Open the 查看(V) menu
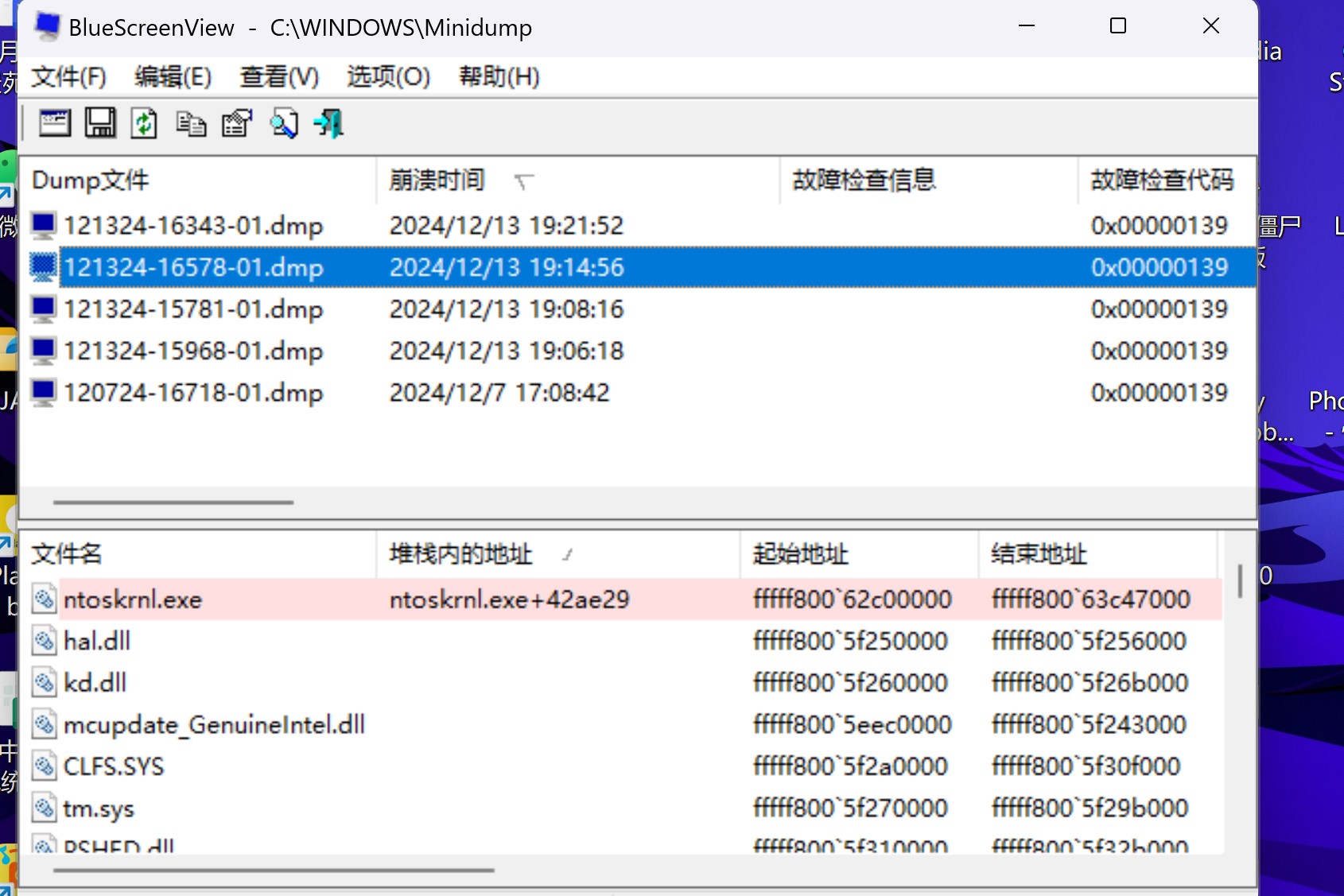 (278, 77)
